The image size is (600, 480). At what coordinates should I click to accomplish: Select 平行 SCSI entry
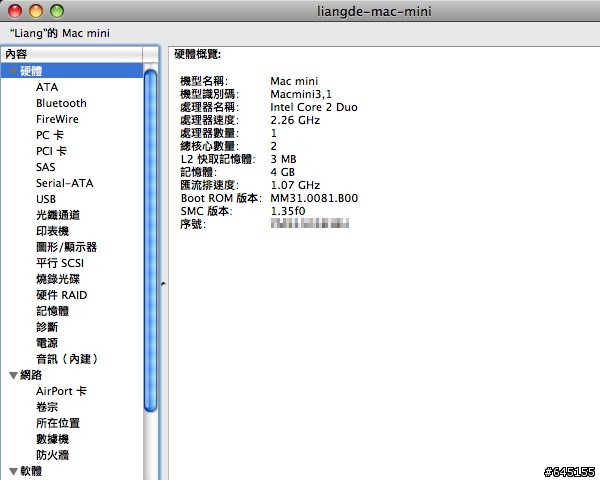tap(60, 263)
